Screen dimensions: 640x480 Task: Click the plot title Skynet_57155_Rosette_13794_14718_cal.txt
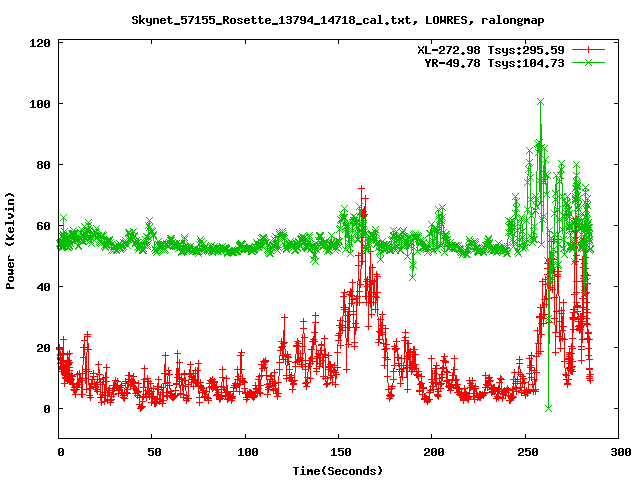point(338,20)
